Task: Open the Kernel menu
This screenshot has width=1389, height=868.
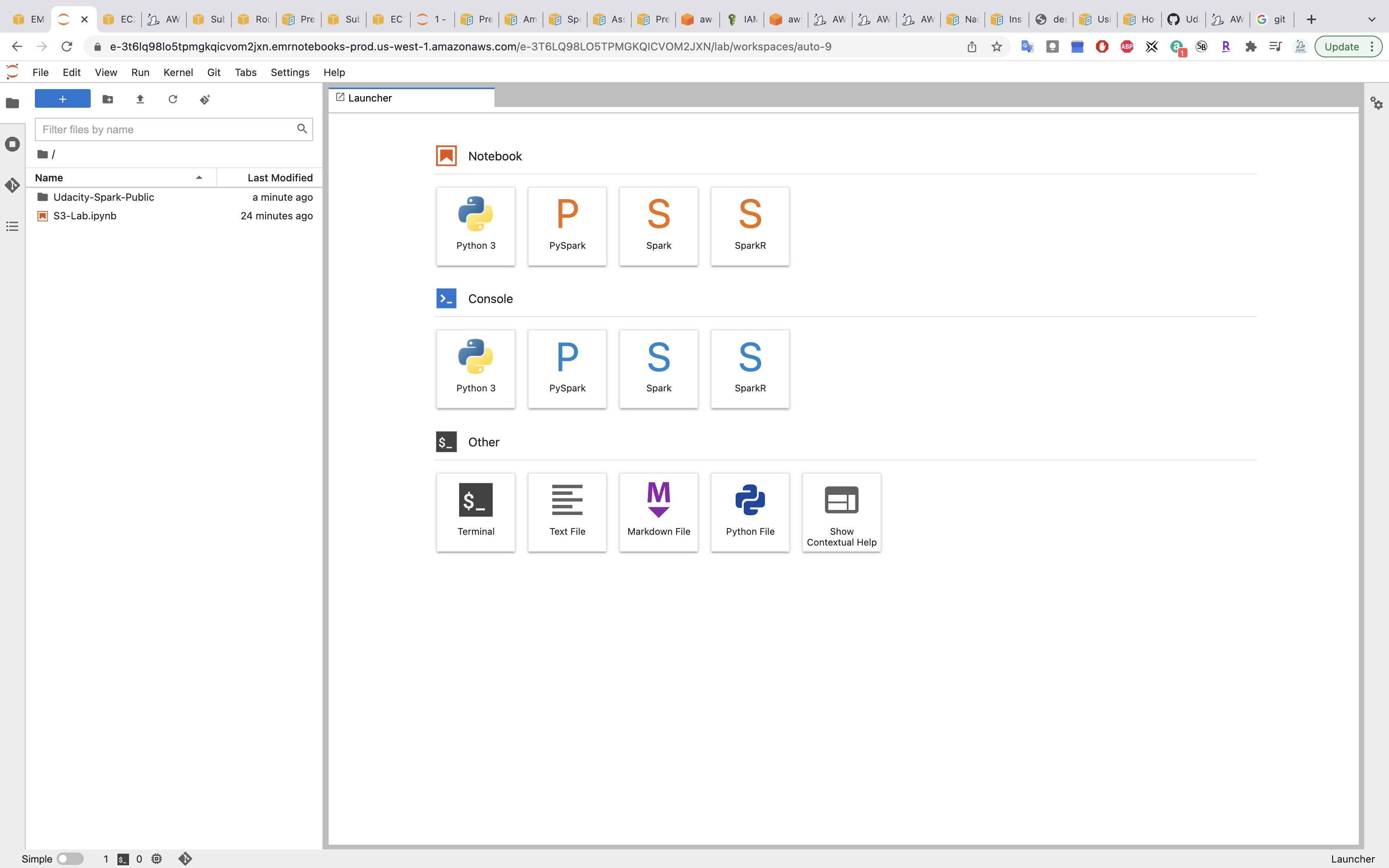Action: 178,72
